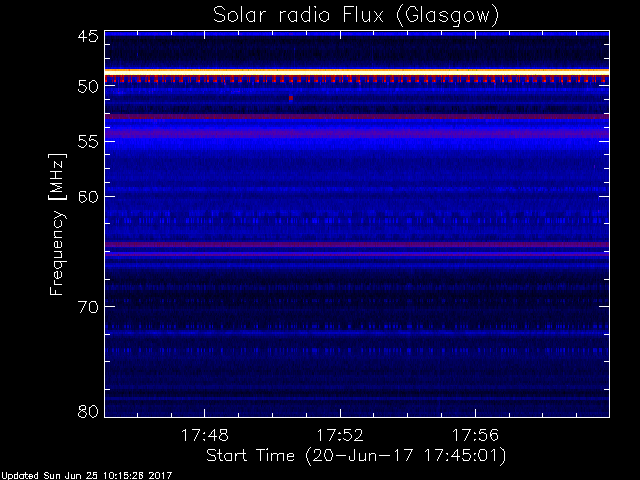
Task: Click the 17:52 time label
Action: (340, 435)
